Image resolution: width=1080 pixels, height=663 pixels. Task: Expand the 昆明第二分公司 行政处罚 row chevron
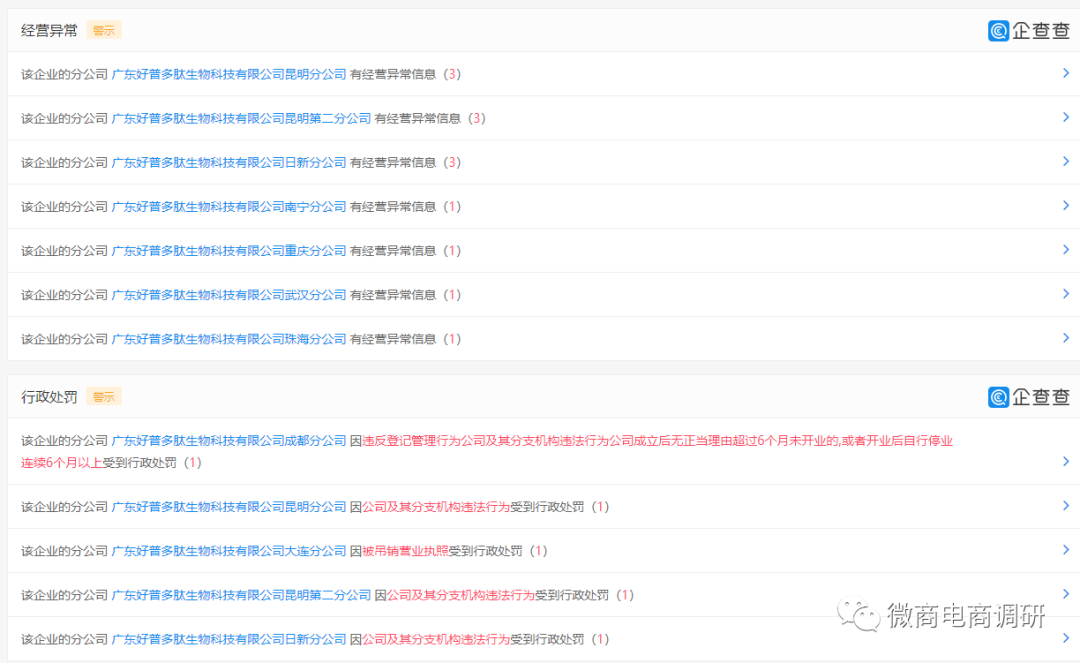click(x=1066, y=593)
